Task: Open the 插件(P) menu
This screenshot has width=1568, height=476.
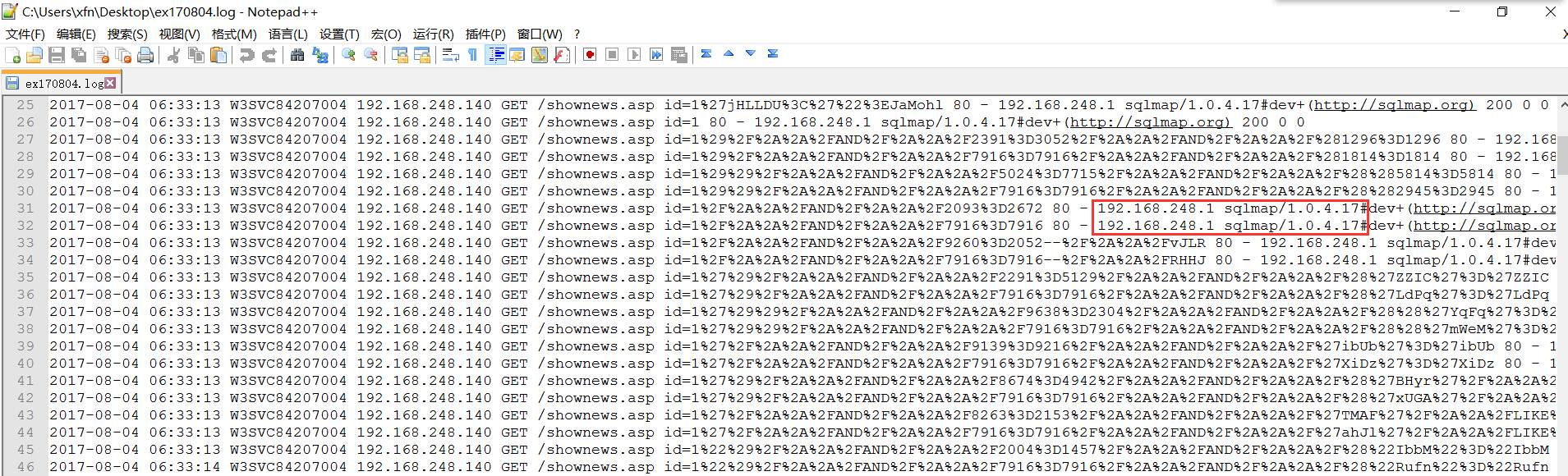Action: click(x=485, y=34)
